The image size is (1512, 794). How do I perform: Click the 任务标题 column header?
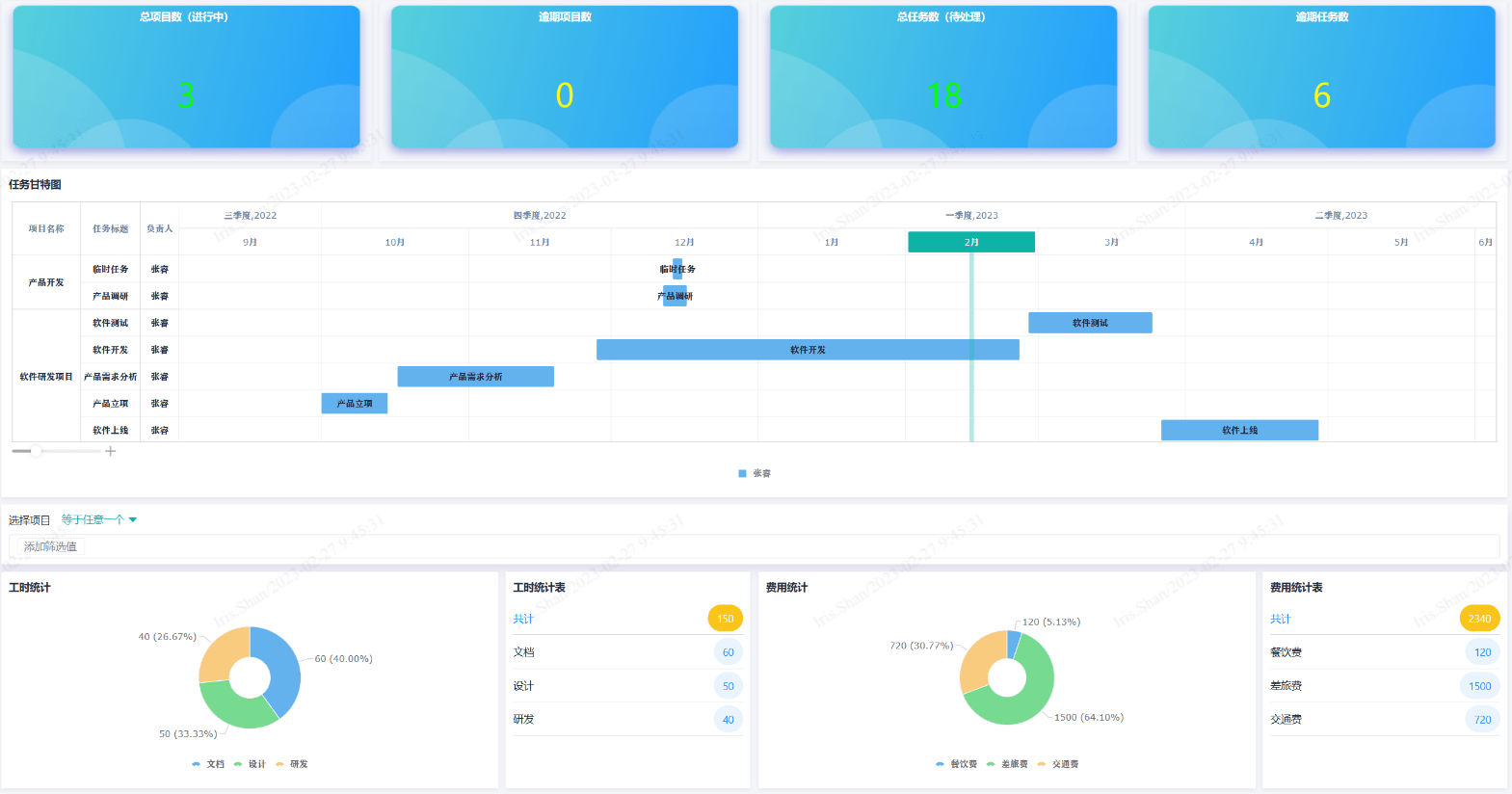111,228
